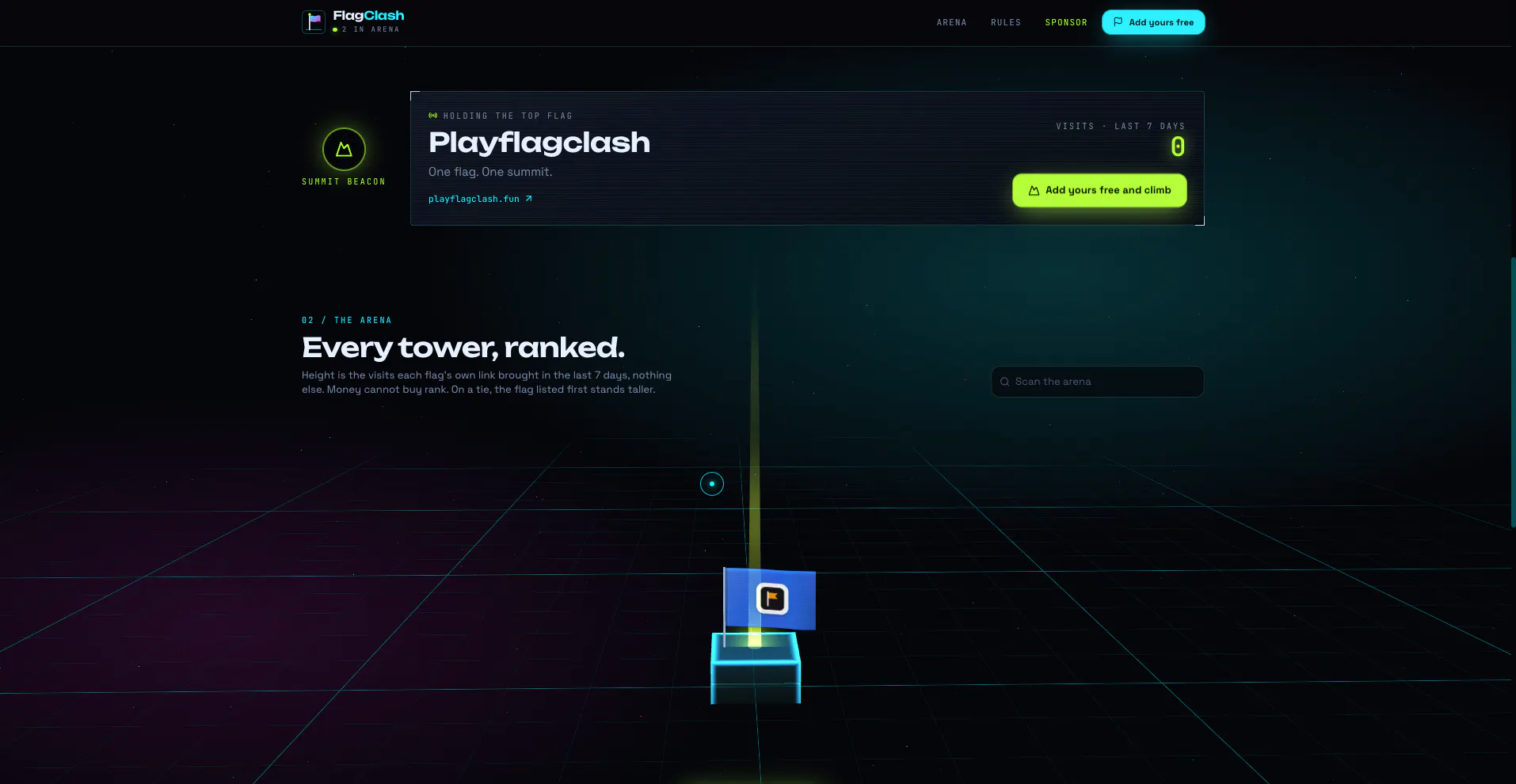Viewport: 1516px width, 784px height.
Task: Click the visits count 0
Action: [1178, 147]
